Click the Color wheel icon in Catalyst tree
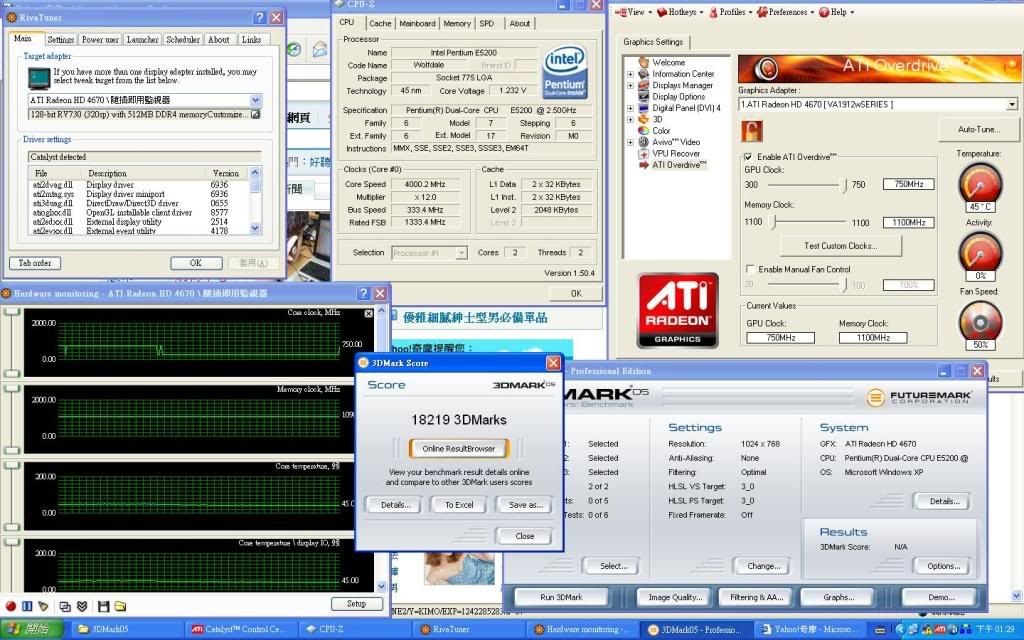 tap(643, 130)
